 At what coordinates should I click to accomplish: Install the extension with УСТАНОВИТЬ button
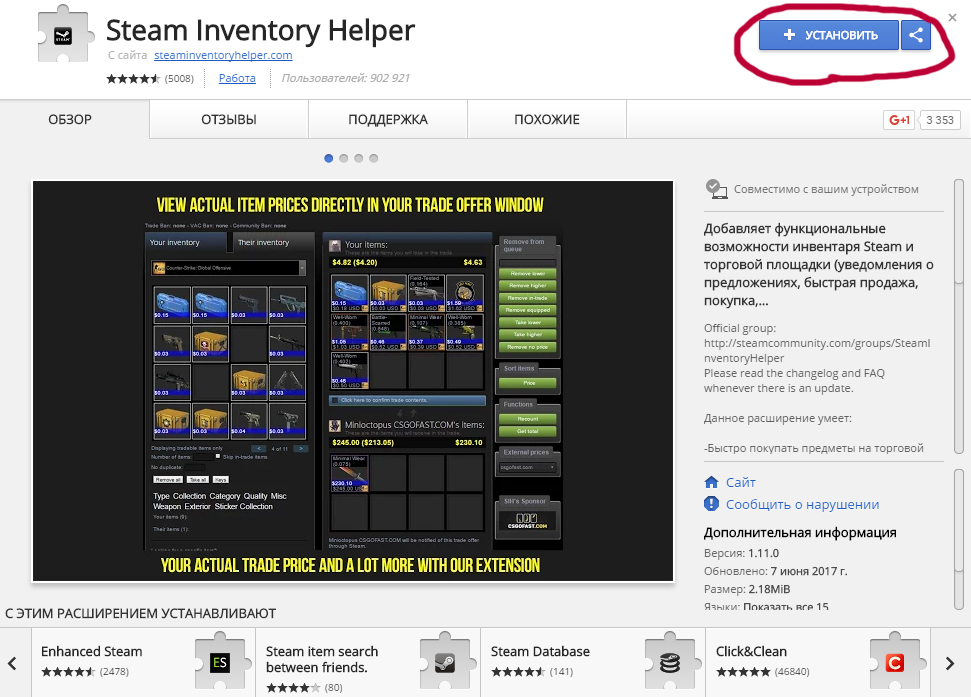(x=829, y=35)
